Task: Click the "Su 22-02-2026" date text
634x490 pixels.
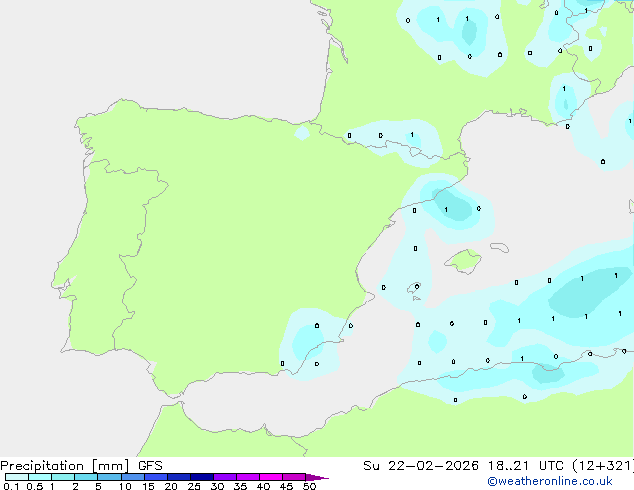Action: click(421, 466)
